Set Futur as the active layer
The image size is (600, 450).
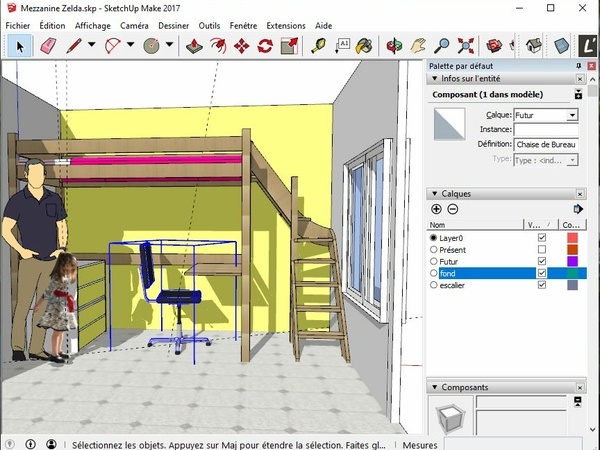click(x=433, y=261)
